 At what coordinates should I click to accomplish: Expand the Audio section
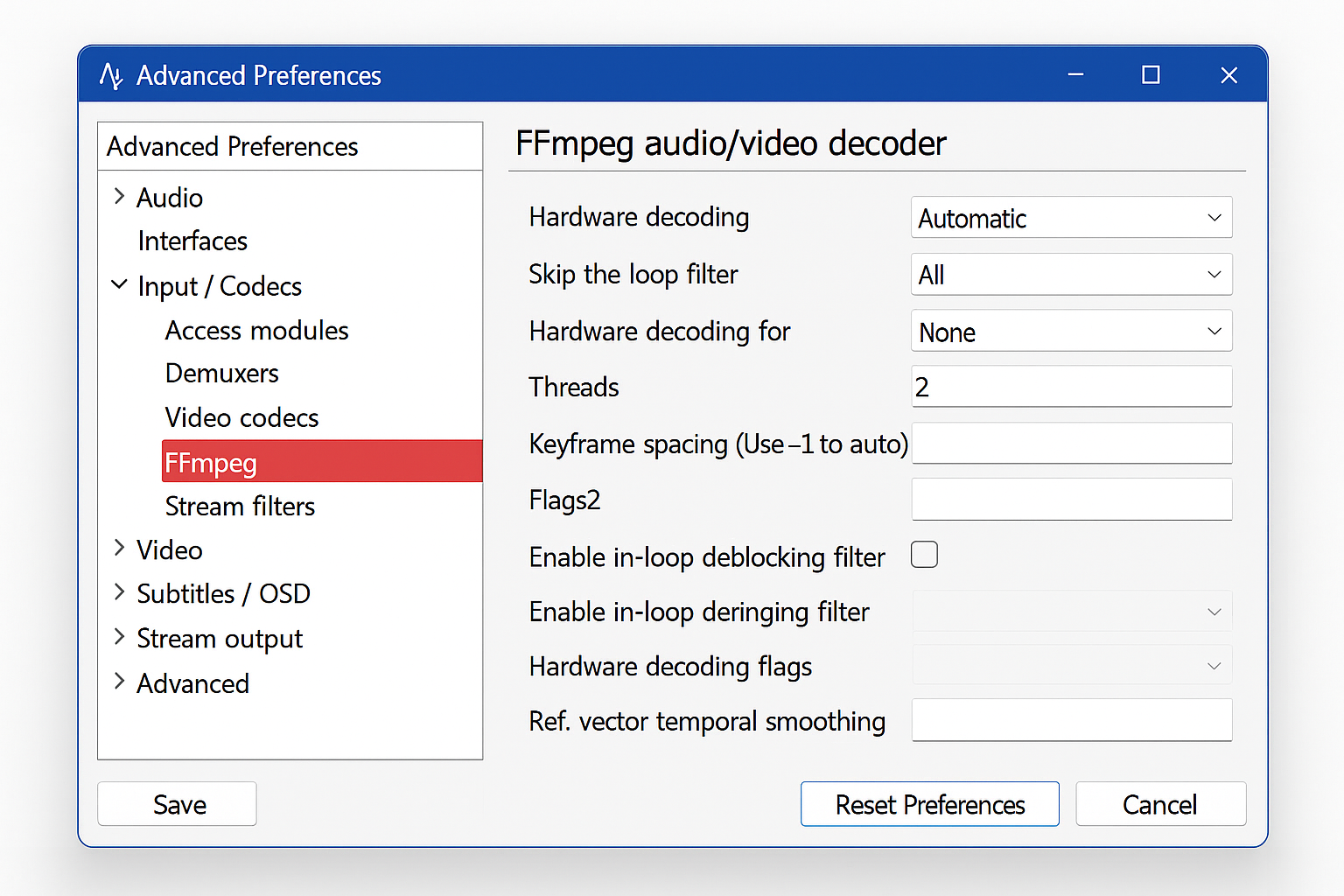[120, 197]
